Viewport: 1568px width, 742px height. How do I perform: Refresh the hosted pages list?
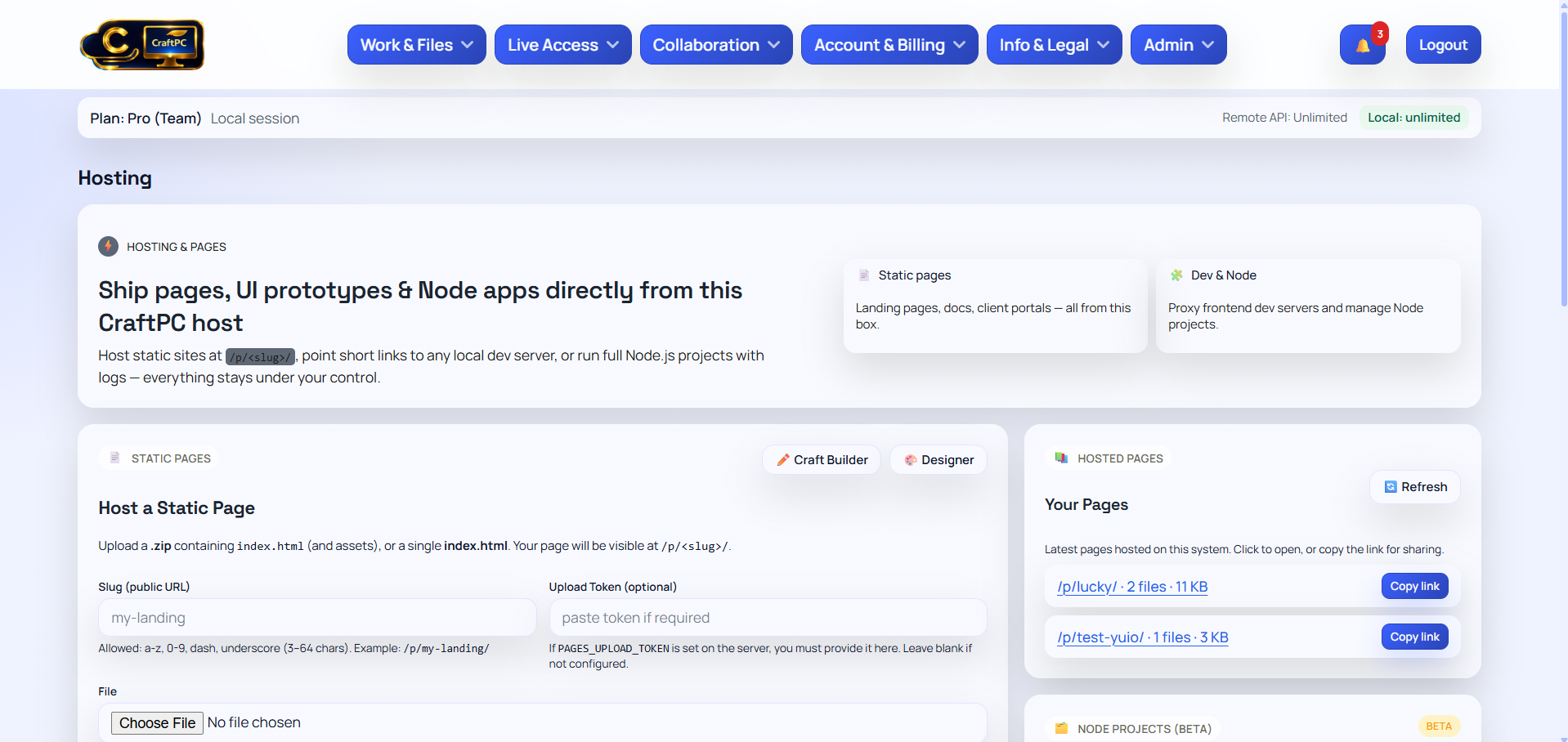pyautogui.click(x=1415, y=487)
